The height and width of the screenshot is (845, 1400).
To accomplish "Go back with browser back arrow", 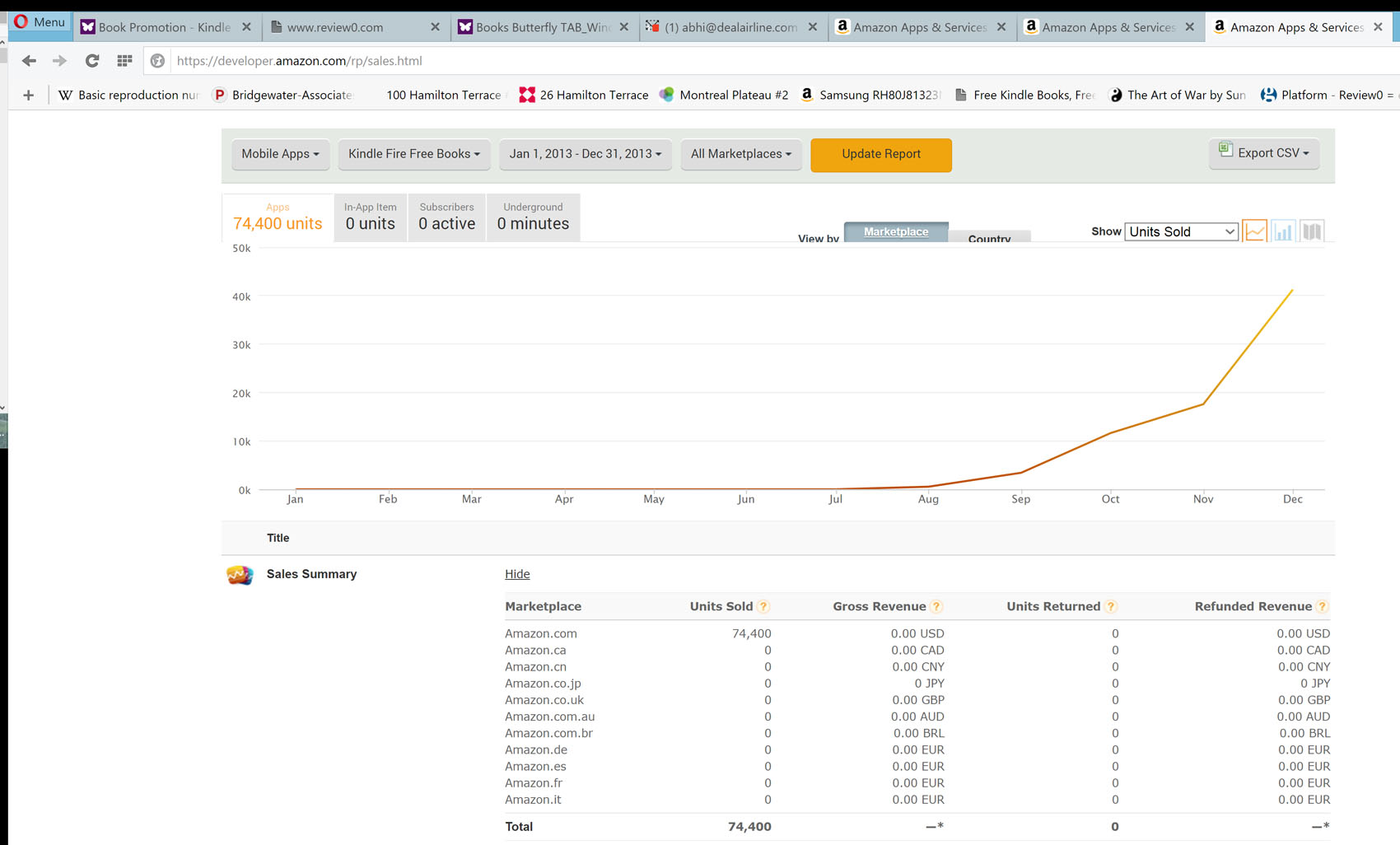I will (29, 61).
